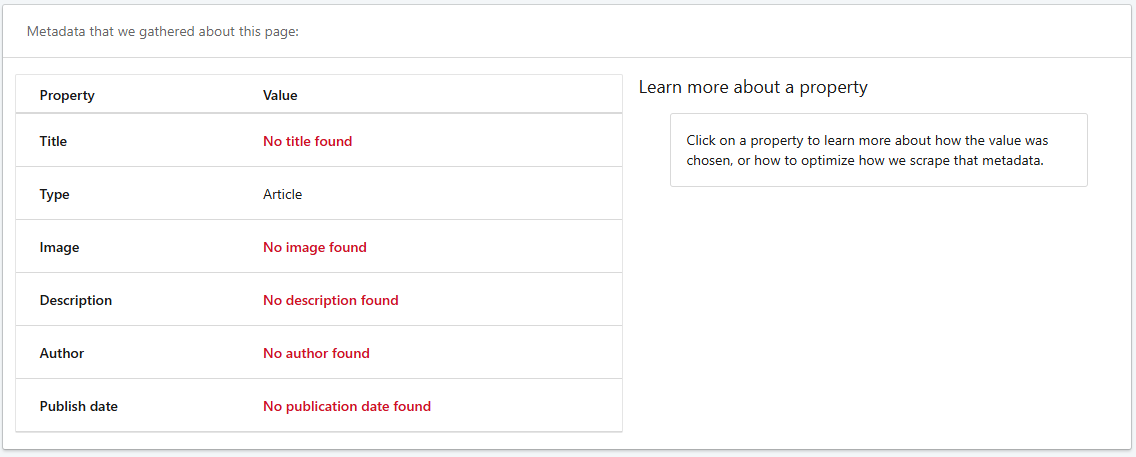Click the 'Property' column header

[x=67, y=95]
